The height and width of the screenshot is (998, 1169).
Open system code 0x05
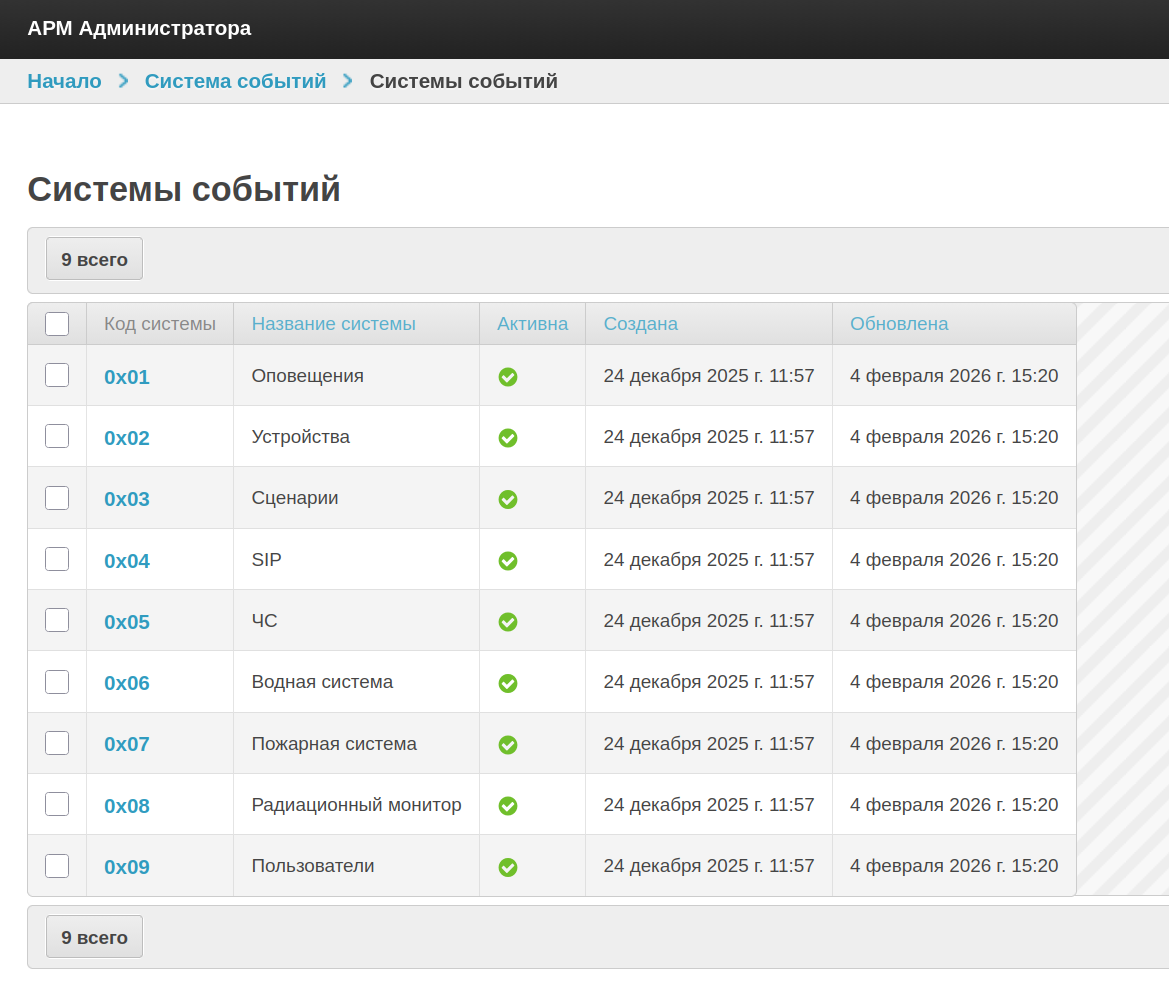127,622
